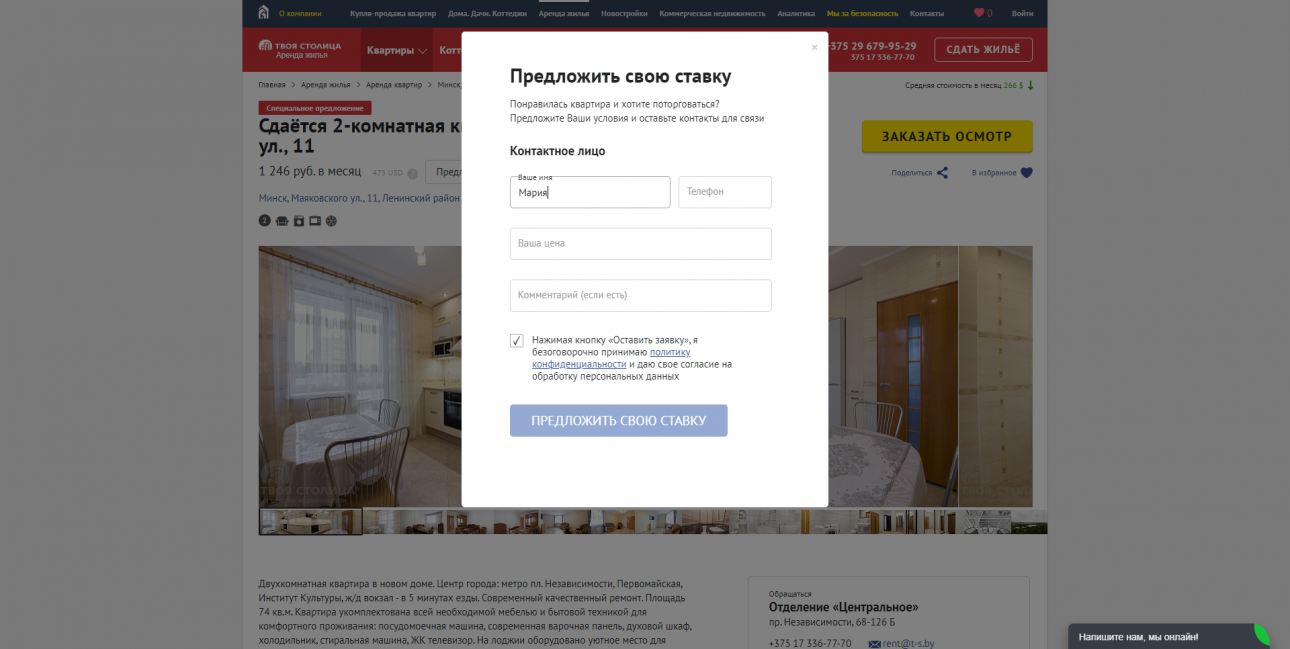Close the bid offer dialog
This screenshot has height=649, width=1290.
click(814, 47)
